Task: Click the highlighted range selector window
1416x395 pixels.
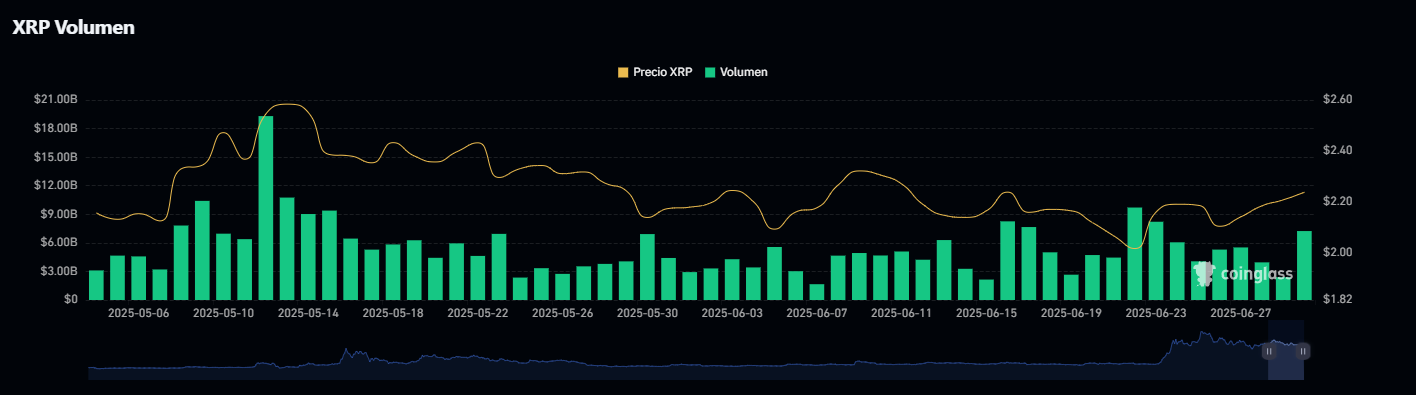Action: point(1286,350)
